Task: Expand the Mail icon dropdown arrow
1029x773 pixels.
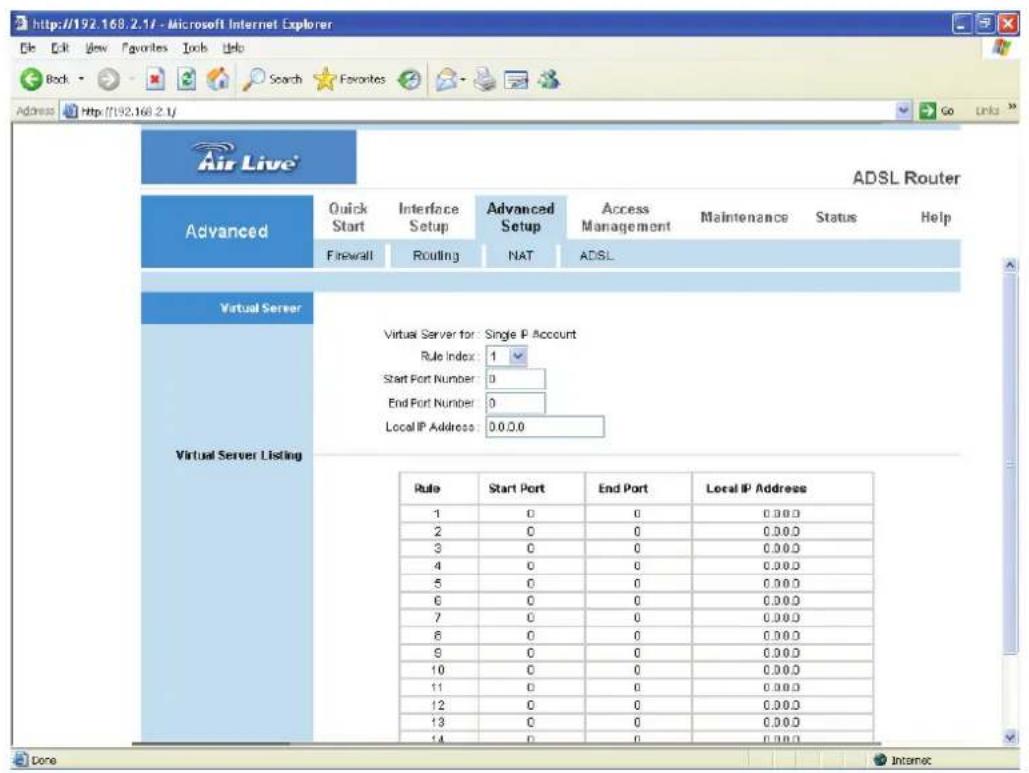Action: pyautogui.click(x=463, y=80)
